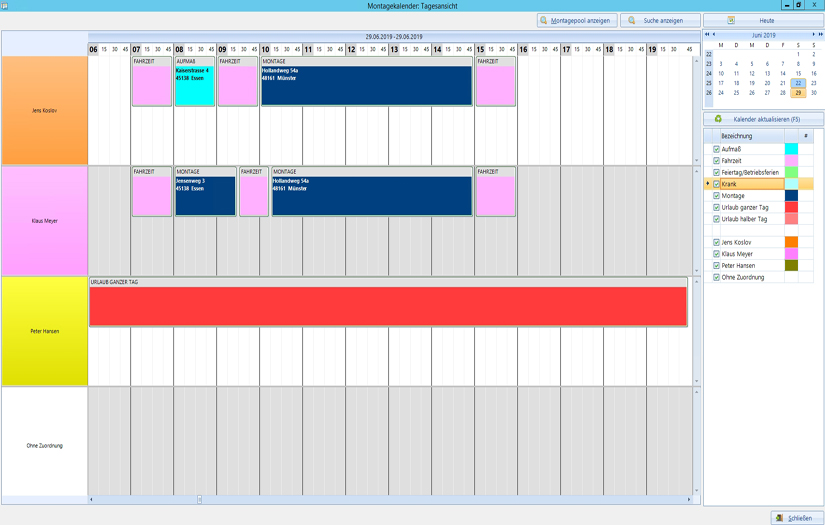The height and width of the screenshot is (525, 825).
Task: Disable the Peter Hansen checkbox
Action: pos(716,266)
